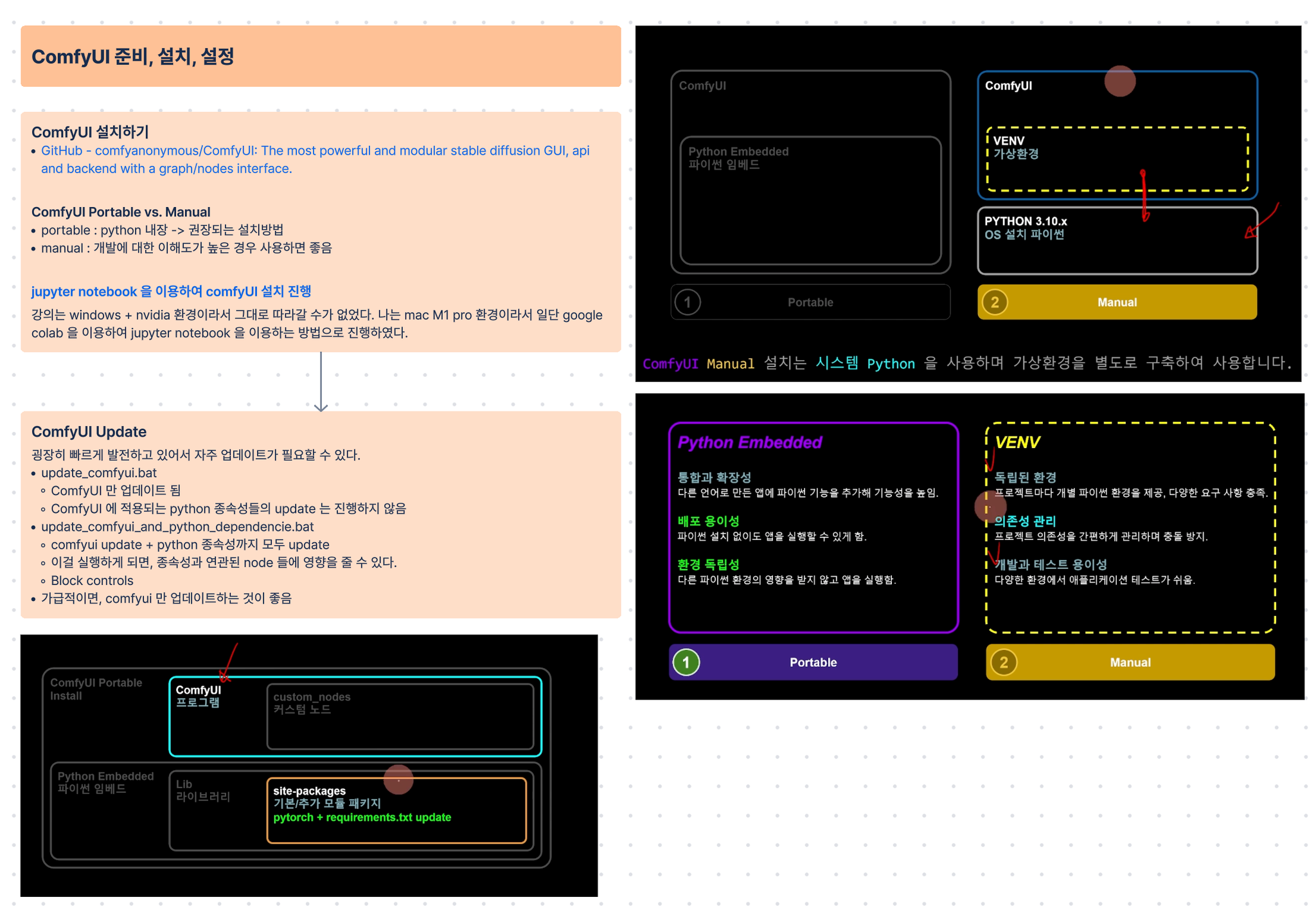Viewport: 1316px width, 920px height.
Task: Click the caption 'ComfyUI Manual 설치는 시스템 Python' line
Action: (967, 363)
